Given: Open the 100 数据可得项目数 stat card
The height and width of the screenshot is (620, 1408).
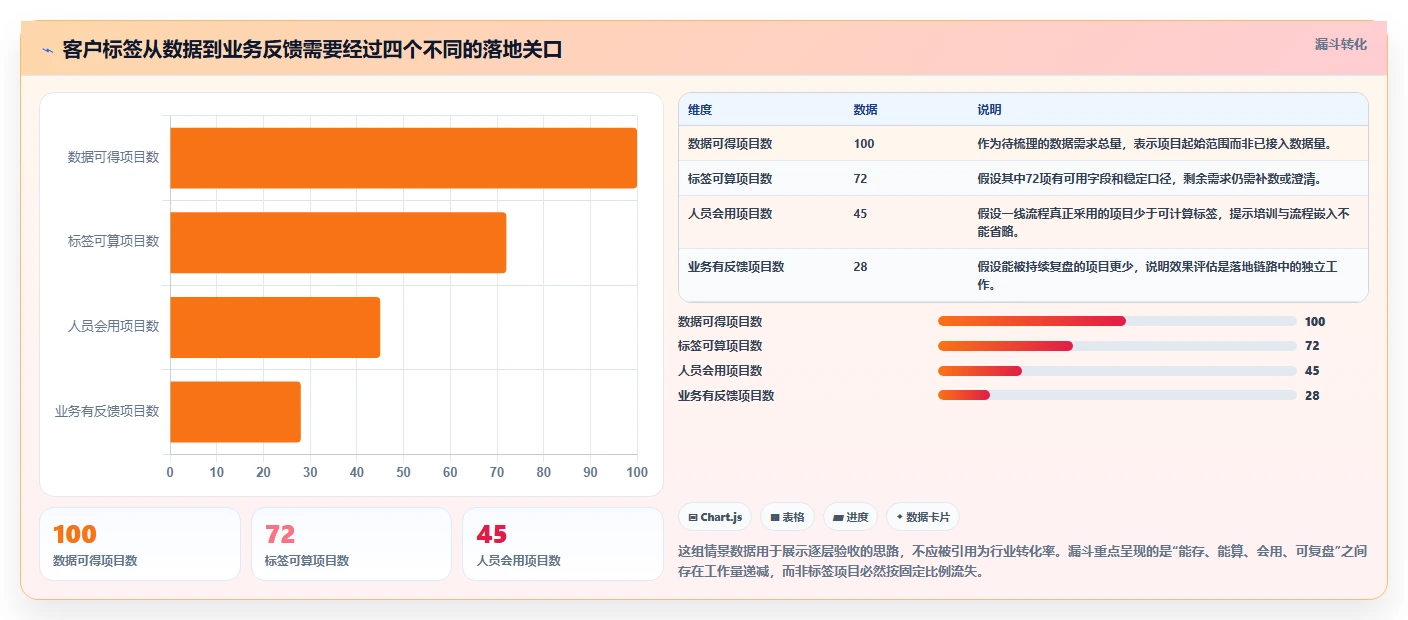Looking at the screenshot, I should [x=140, y=544].
